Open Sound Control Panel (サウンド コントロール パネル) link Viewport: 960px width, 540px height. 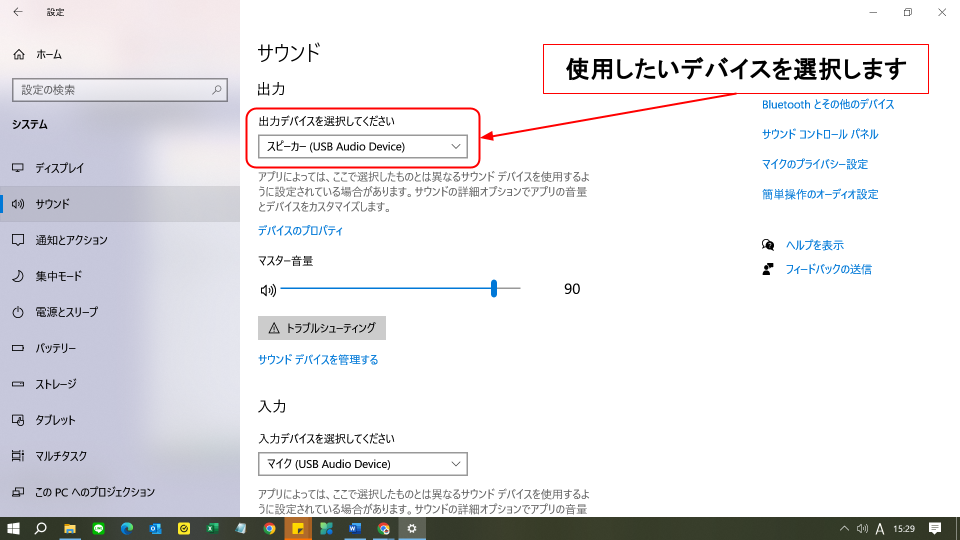(819, 134)
